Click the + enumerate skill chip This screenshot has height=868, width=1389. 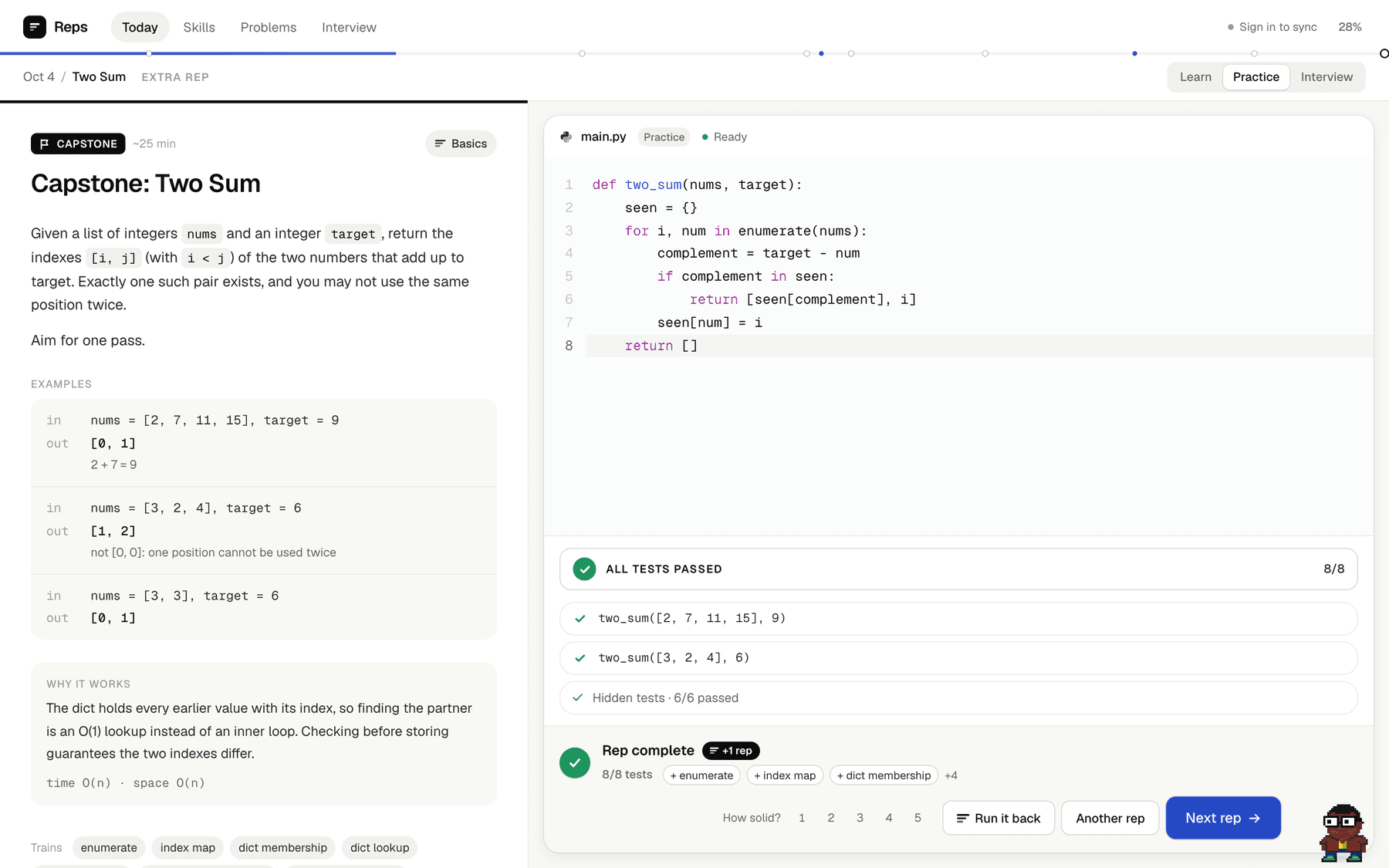(701, 775)
